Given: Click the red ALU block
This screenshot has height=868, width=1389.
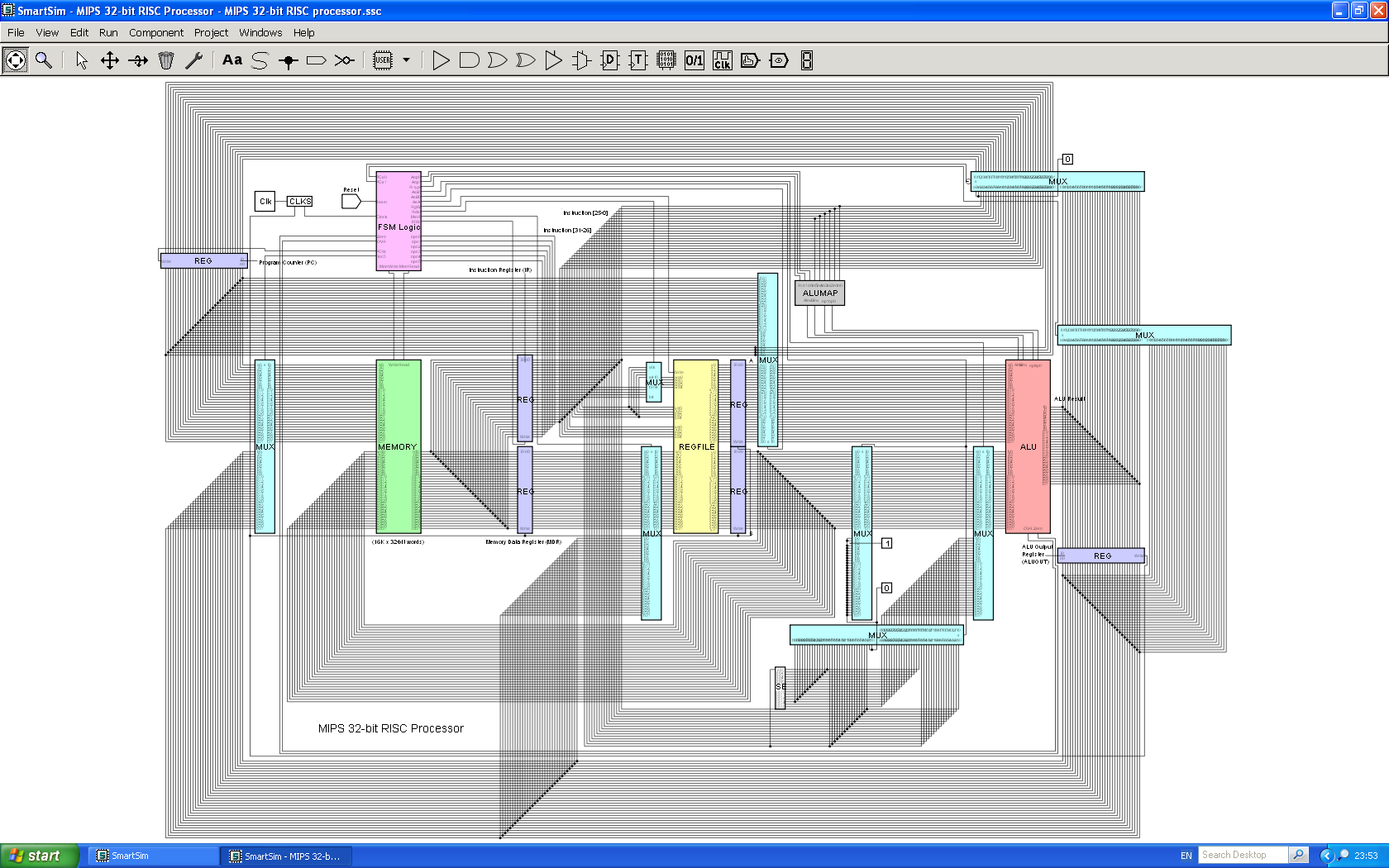Looking at the screenshot, I should 1028,446.
